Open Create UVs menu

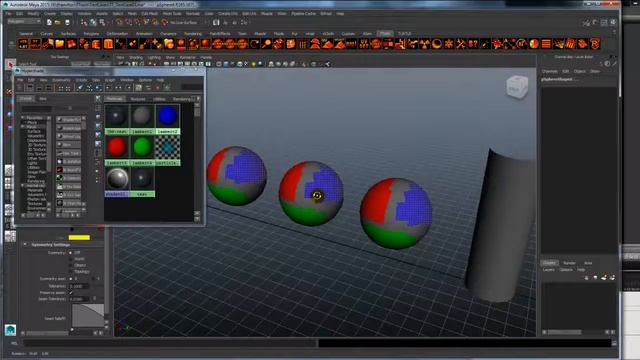click(228, 13)
